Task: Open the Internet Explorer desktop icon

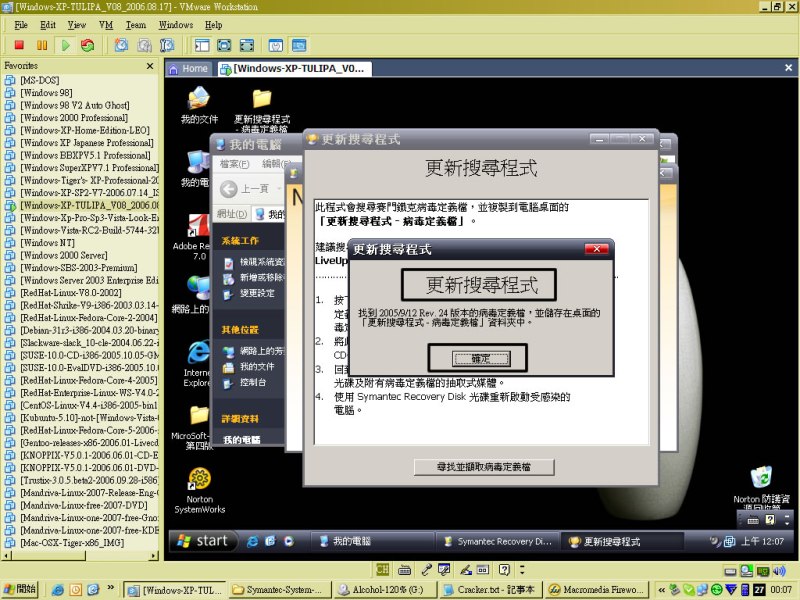Action: coord(198,364)
